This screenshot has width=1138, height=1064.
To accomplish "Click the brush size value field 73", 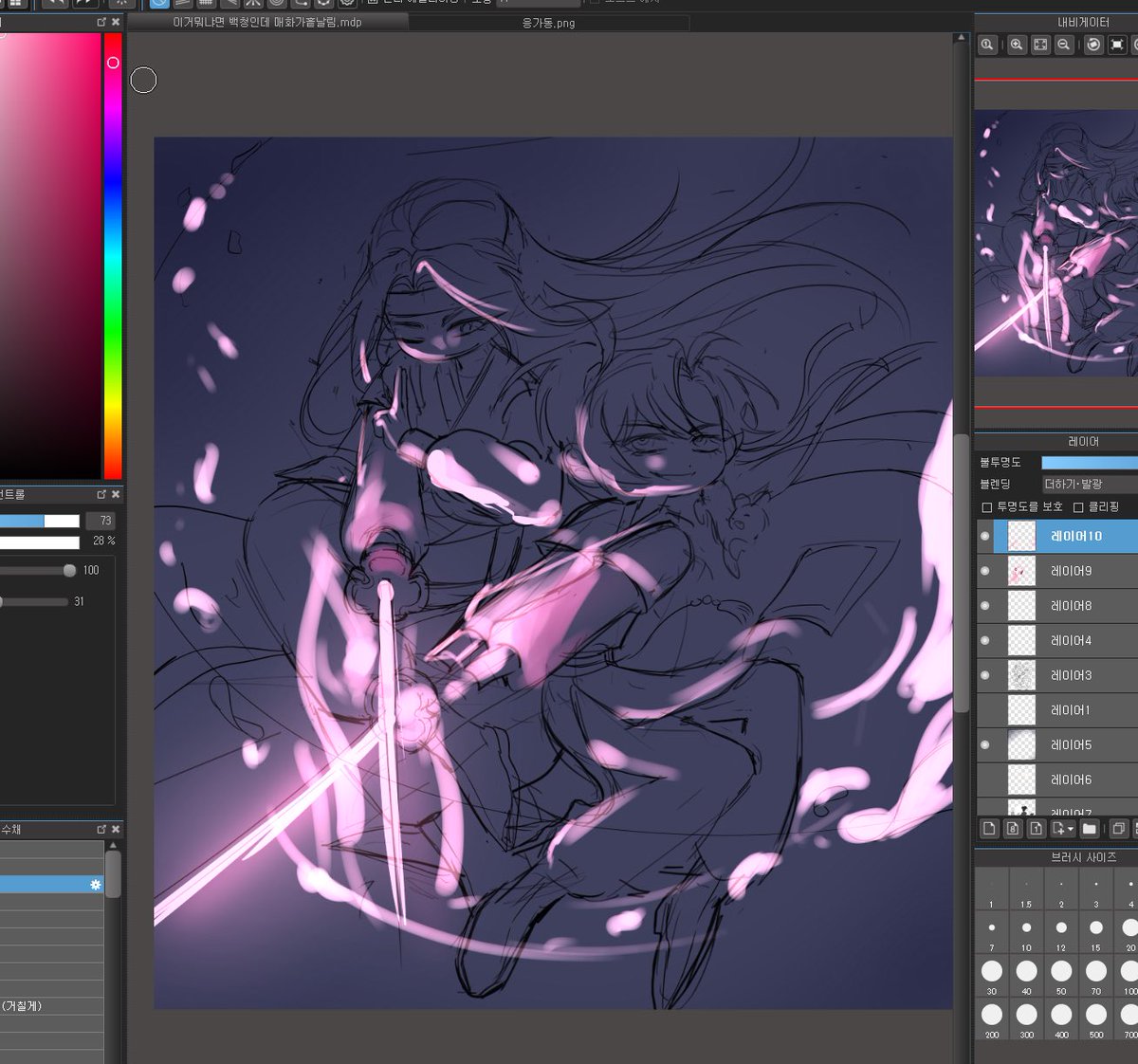I will coord(100,521).
